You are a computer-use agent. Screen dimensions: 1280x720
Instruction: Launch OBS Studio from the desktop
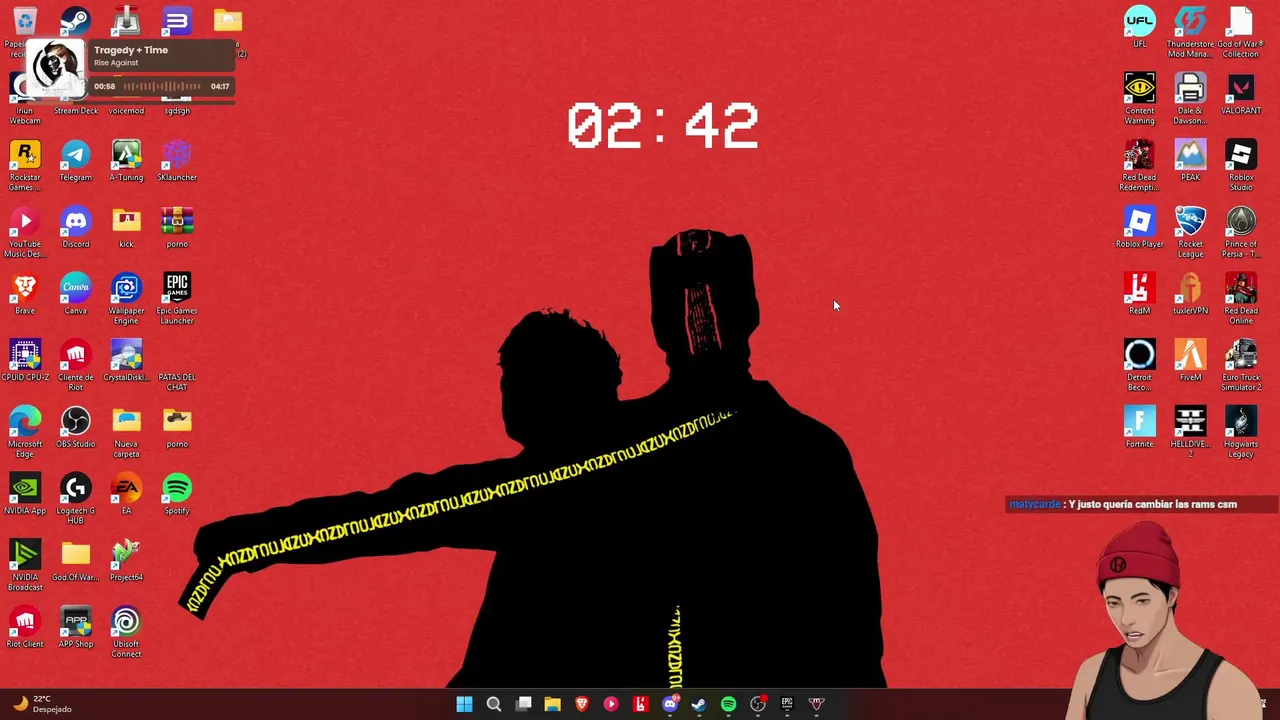75,428
